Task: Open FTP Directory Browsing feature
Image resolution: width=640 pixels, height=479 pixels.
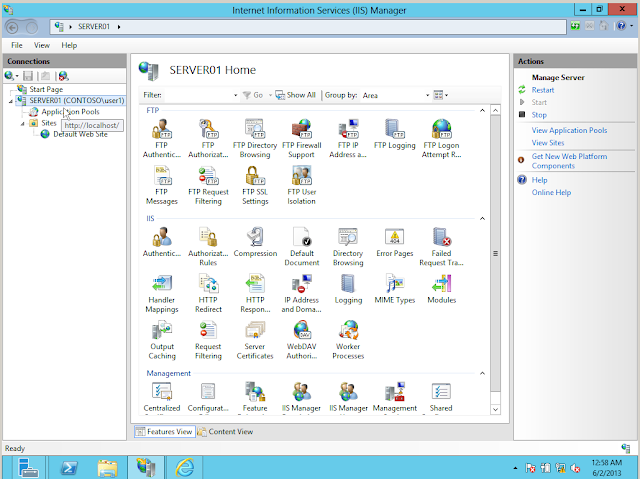Action: [255, 138]
